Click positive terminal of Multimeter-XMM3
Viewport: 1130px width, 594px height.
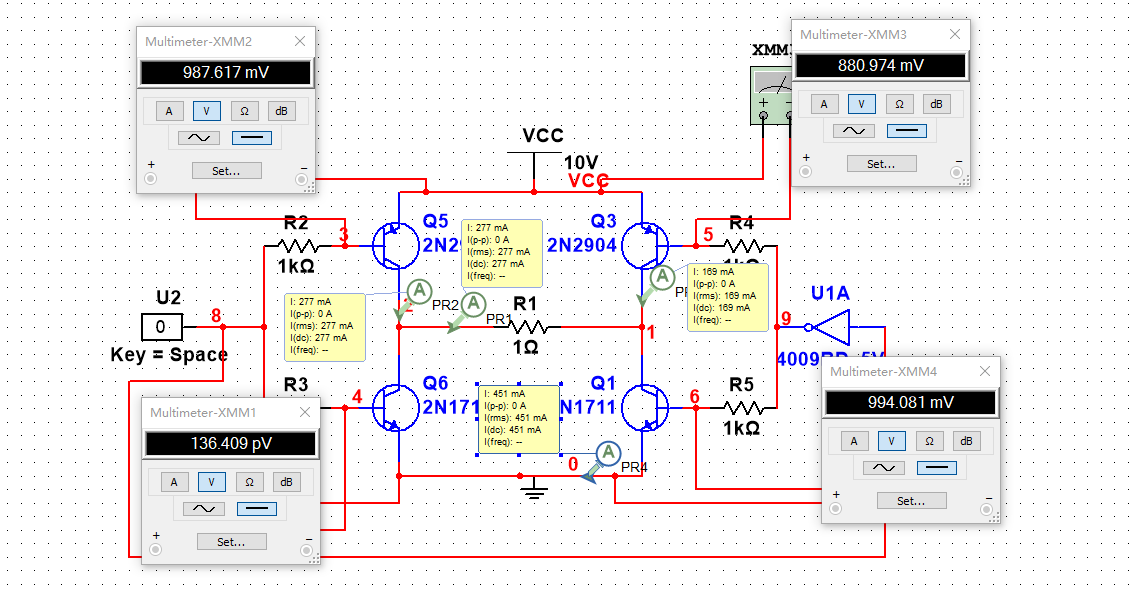coord(806,172)
